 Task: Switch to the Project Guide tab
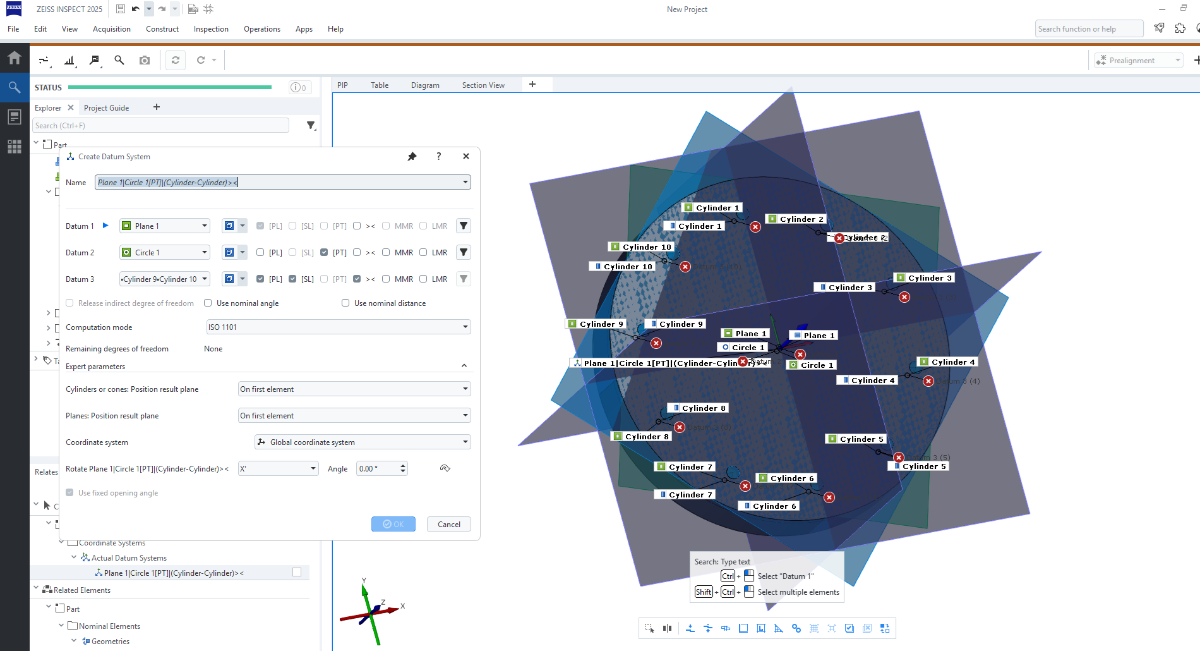click(106, 107)
